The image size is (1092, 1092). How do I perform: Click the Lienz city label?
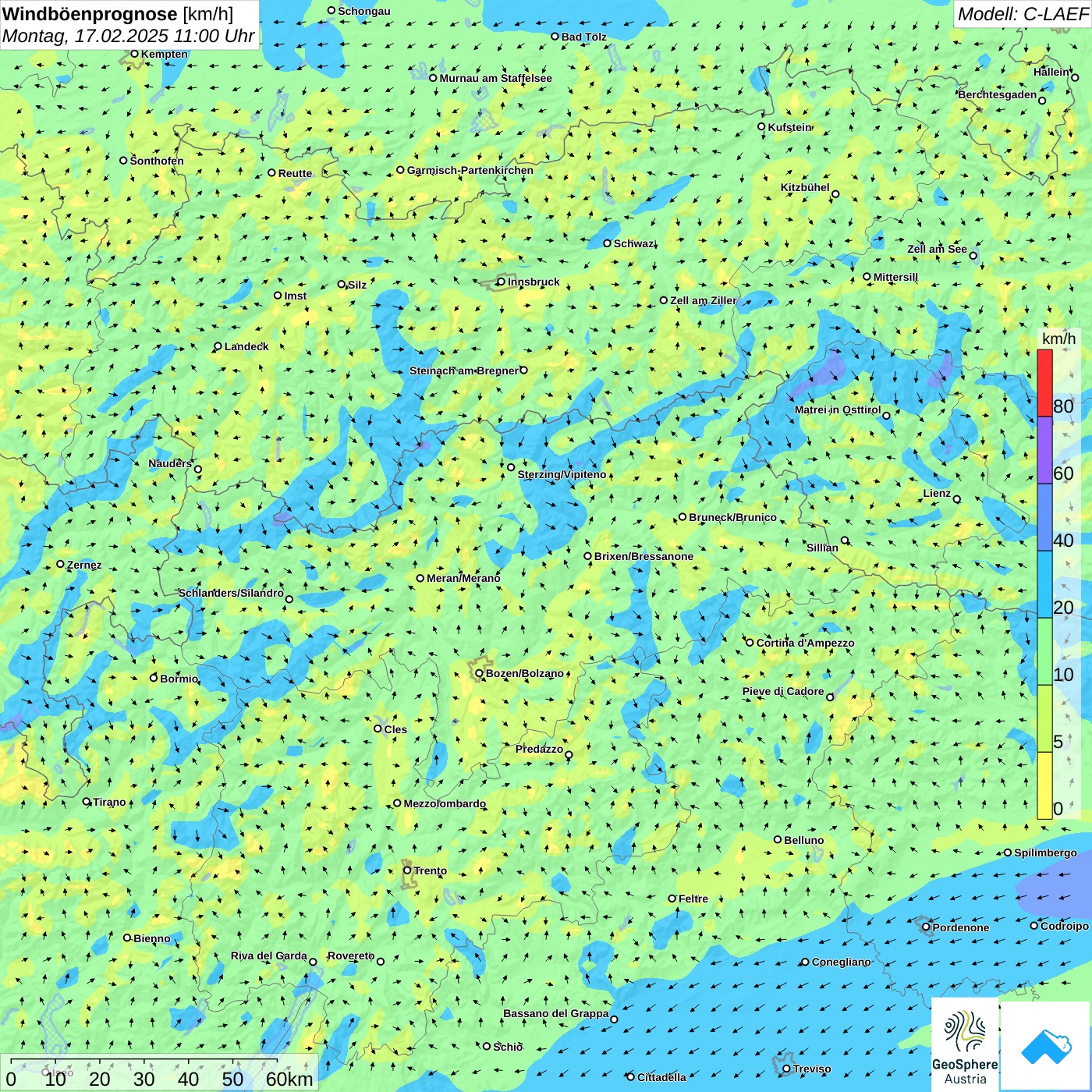(937, 493)
